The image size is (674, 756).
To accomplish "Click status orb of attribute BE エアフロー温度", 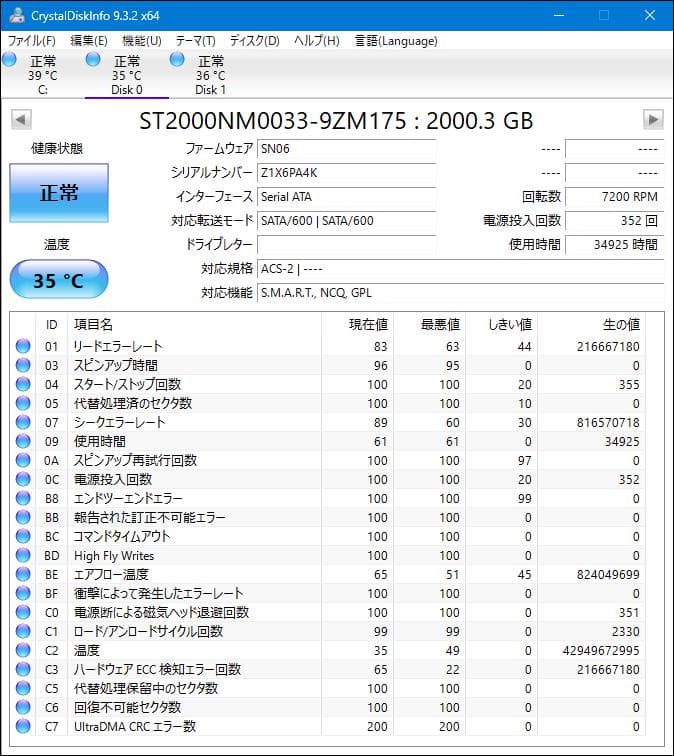I will [23, 574].
